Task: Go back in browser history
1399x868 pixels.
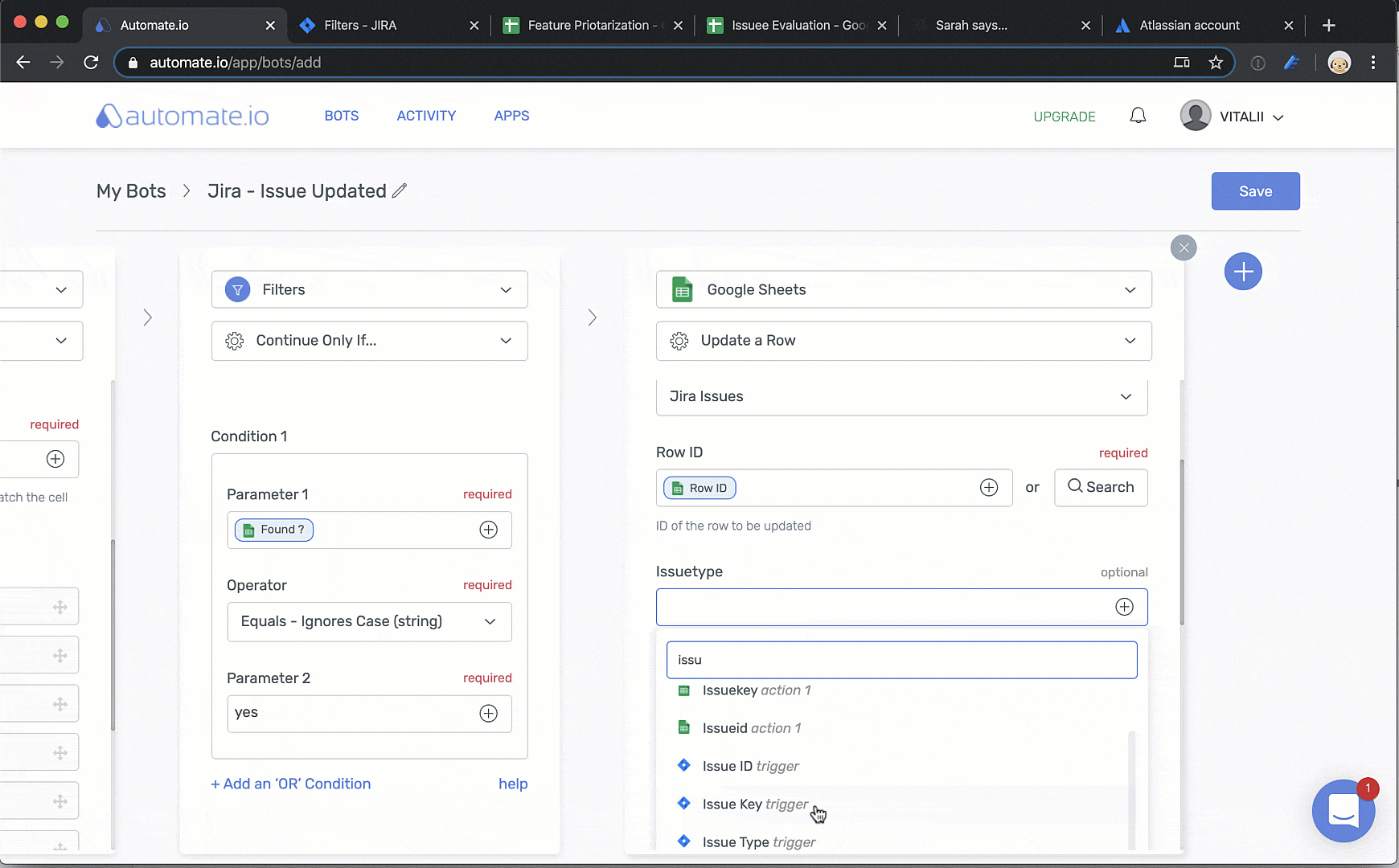Action: point(23,63)
